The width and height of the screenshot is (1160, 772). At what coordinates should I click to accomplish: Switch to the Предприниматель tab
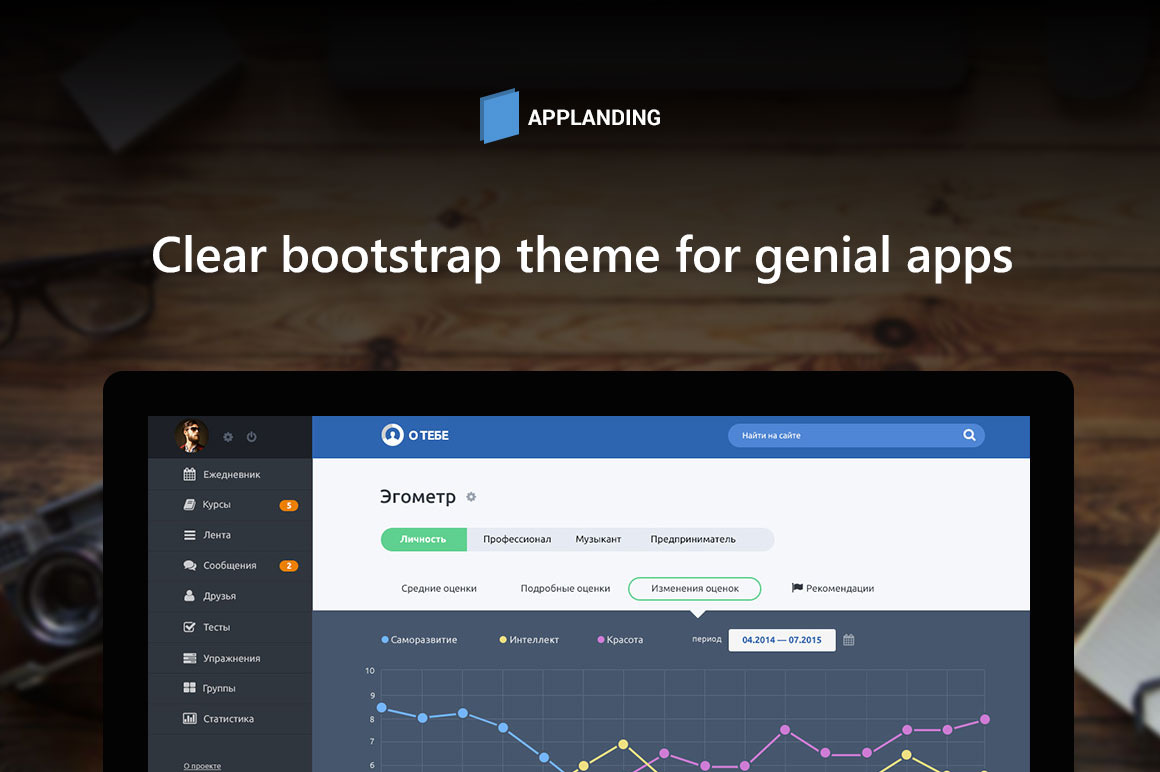coord(693,539)
